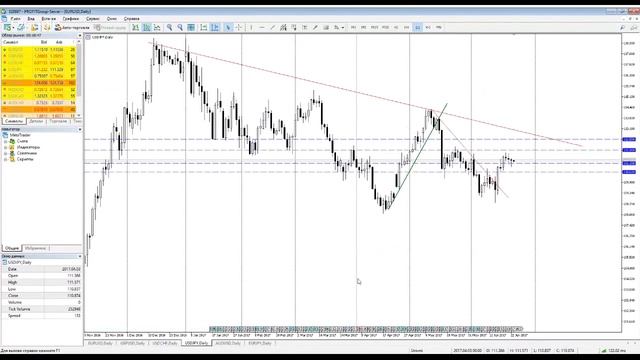The height and width of the screenshot is (360, 640).
Task: Select the Детали tab in Market Watch
Action: 36,121
